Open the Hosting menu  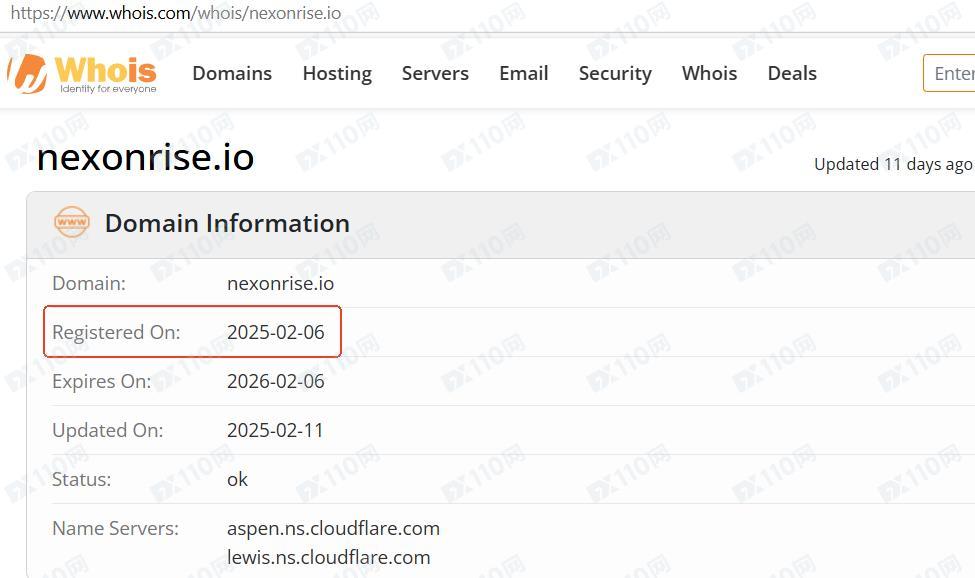click(x=337, y=73)
